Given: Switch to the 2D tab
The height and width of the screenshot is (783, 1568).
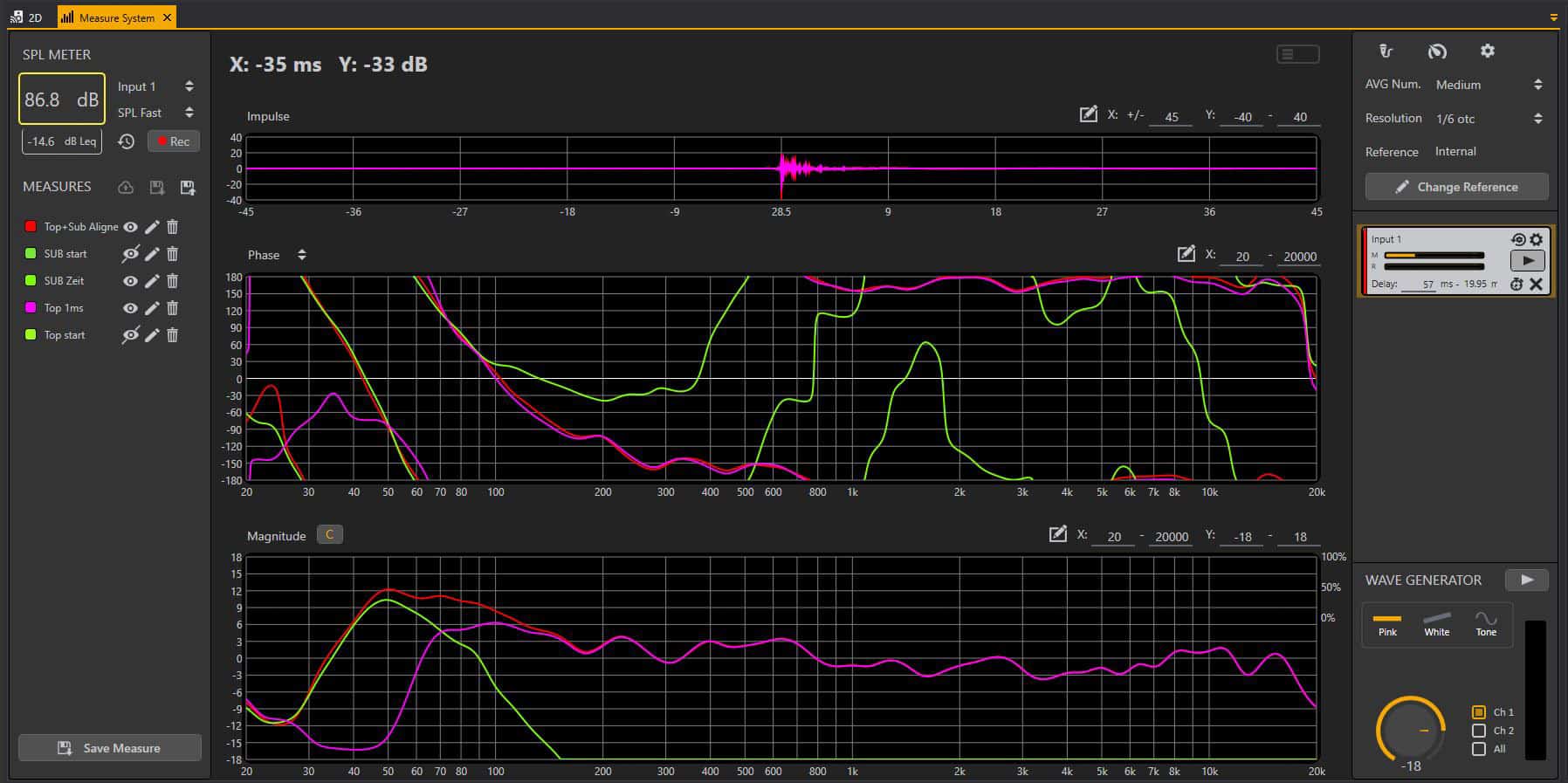Looking at the screenshot, I should click(x=27, y=17).
